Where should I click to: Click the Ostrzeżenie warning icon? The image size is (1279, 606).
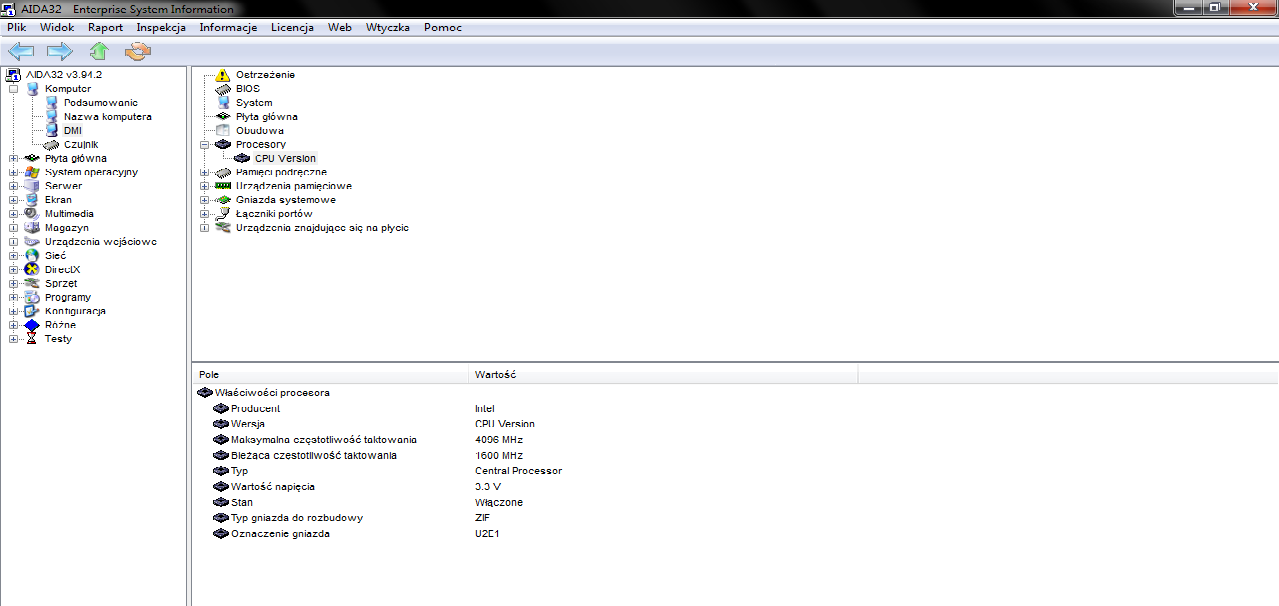pyautogui.click(x=223, y=75)
